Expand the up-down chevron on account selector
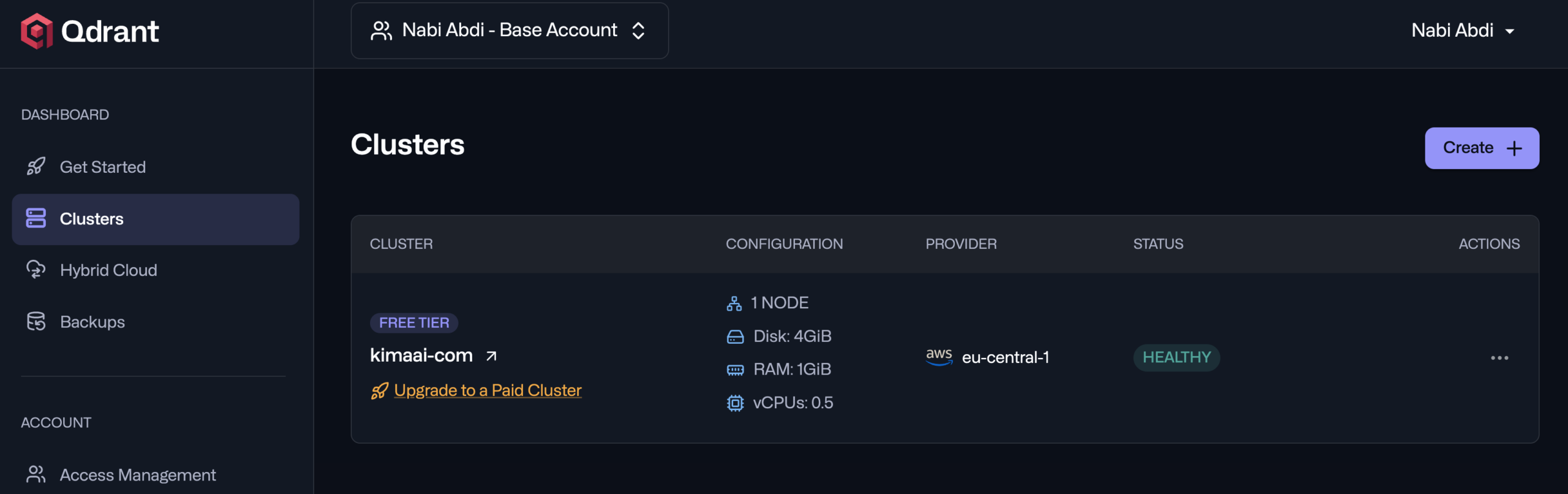1568x494 pixels. (638, 31)
